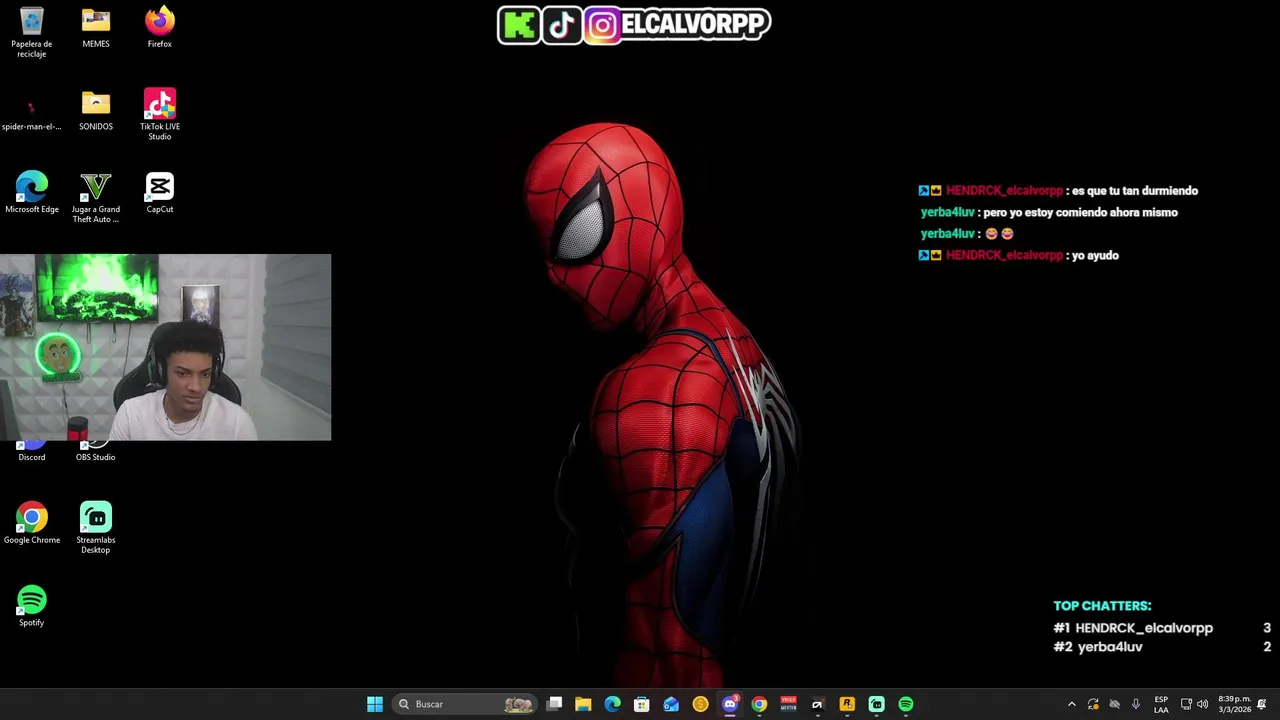This screenshot has width=1280, height=720.
Task: Select the Discord desktop shortcut label
Action: (31, 457)
